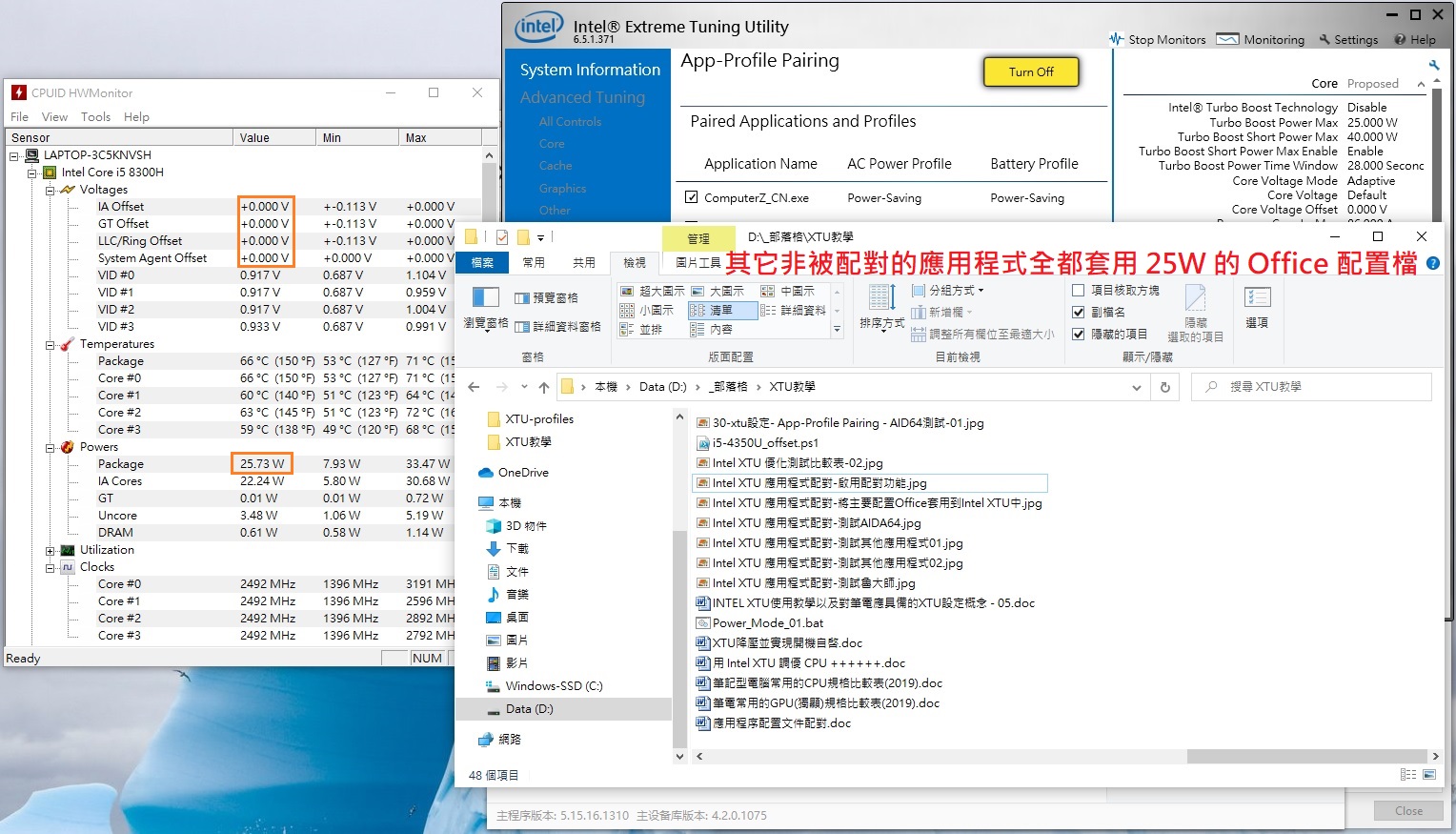This screenshot has height=834, width=1456.
Task: Open the 分組方式 group-by dropdown
Action: (948, 291)
